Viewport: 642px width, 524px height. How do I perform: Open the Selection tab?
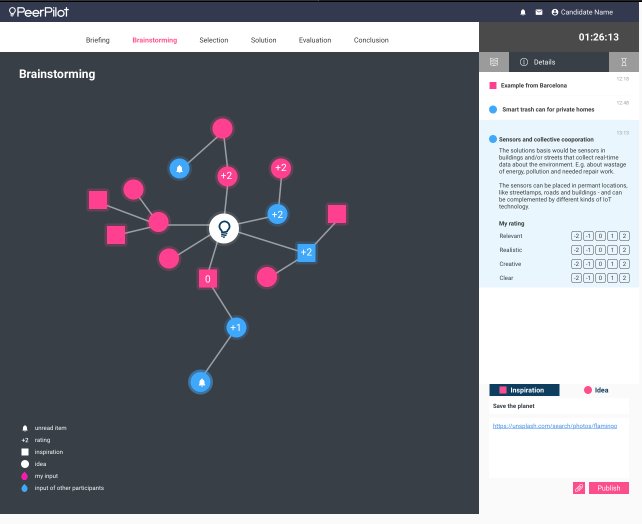214,40
